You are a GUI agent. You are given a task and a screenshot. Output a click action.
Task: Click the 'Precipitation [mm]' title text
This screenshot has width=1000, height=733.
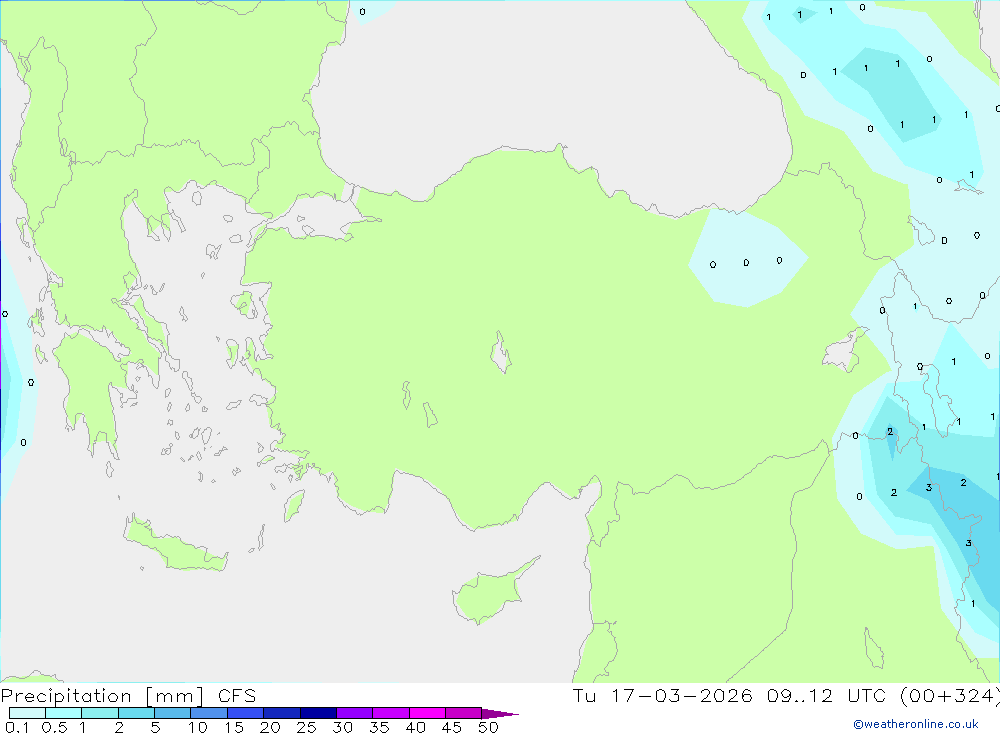point(102,696)
